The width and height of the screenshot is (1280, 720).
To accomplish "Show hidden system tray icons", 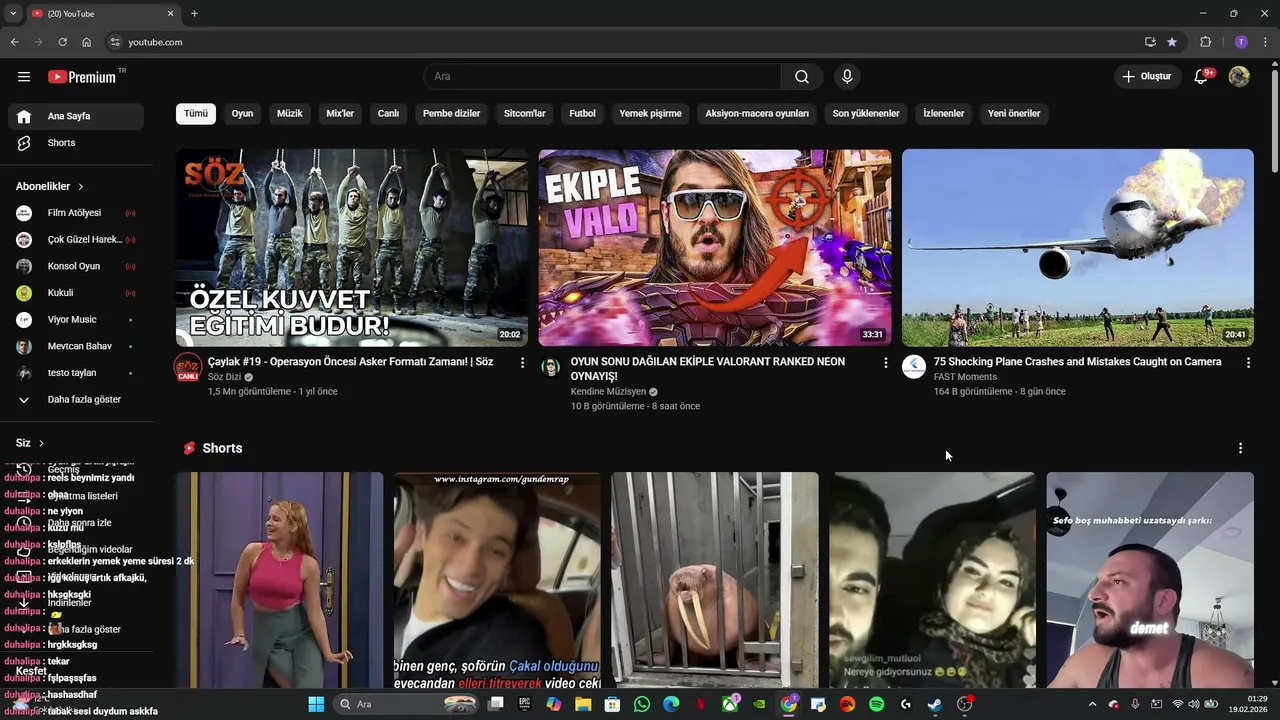I will (x=1092, y=704).
